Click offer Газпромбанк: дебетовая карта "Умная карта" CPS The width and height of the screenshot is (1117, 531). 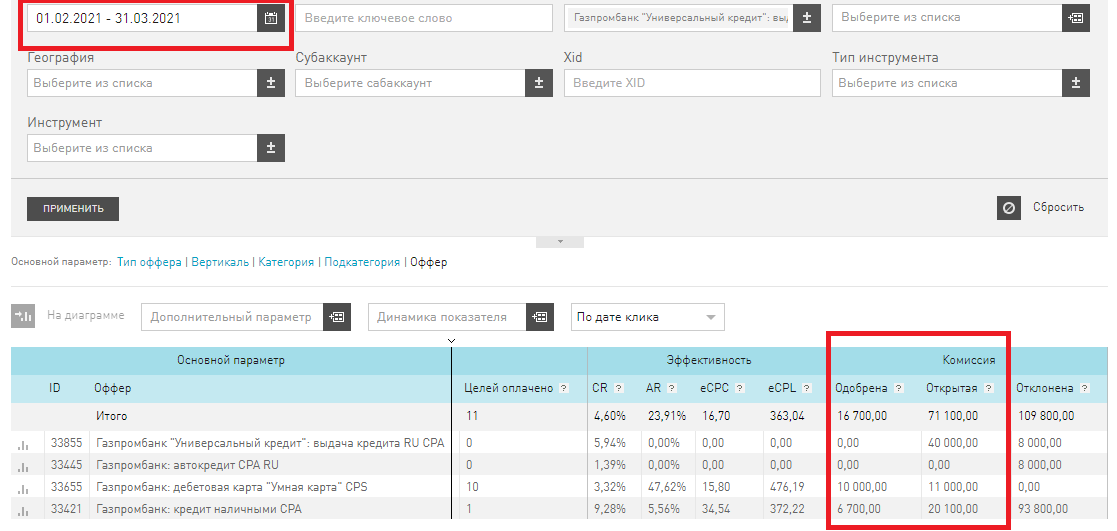[232, 487]
